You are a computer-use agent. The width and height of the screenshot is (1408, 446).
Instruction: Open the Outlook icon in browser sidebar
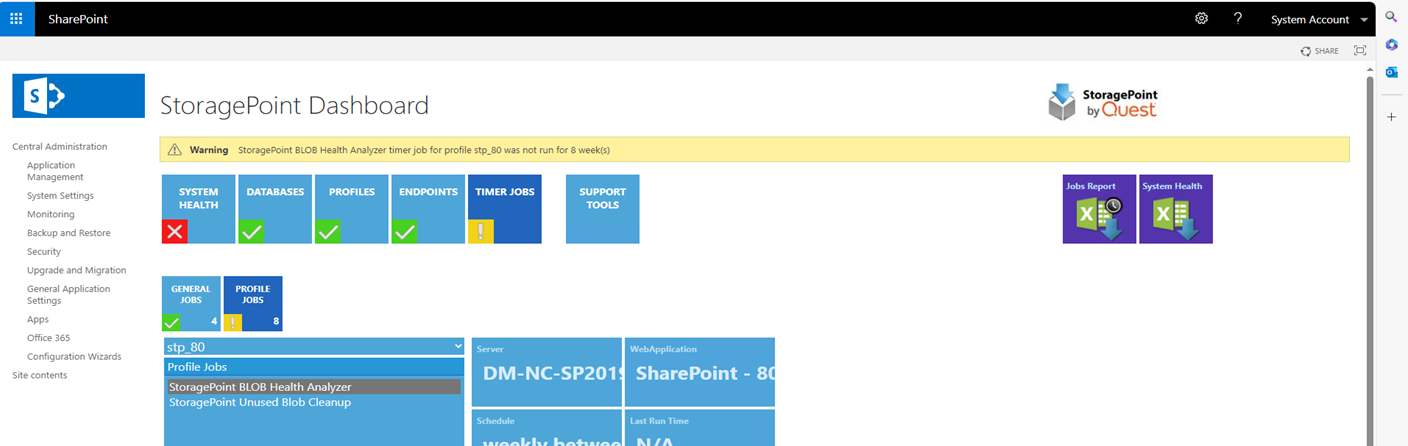tap(1391, 72)
